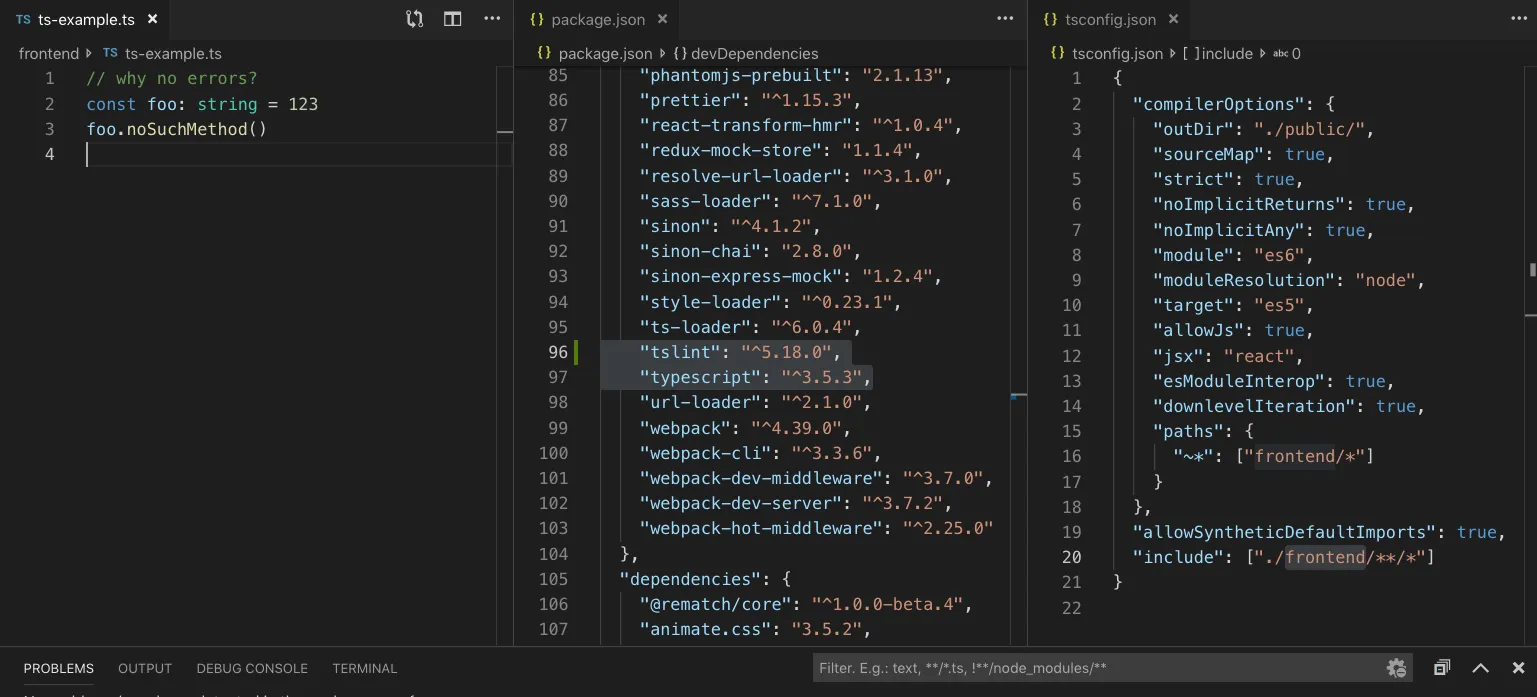The width and height of the screenshot is (1537, 697).
Task: Click the "sourceMap": true option
Action: (1243, 154)
